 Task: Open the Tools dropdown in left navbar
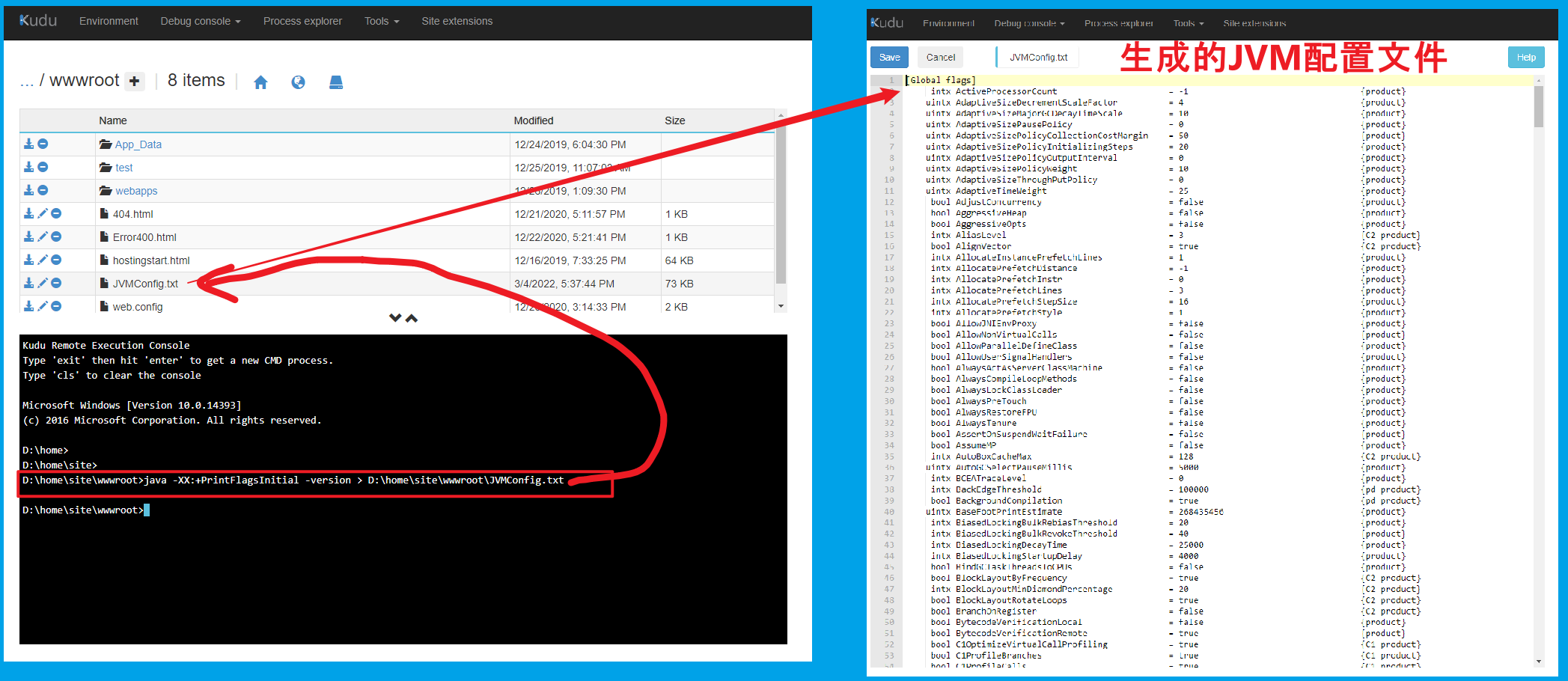381,21
